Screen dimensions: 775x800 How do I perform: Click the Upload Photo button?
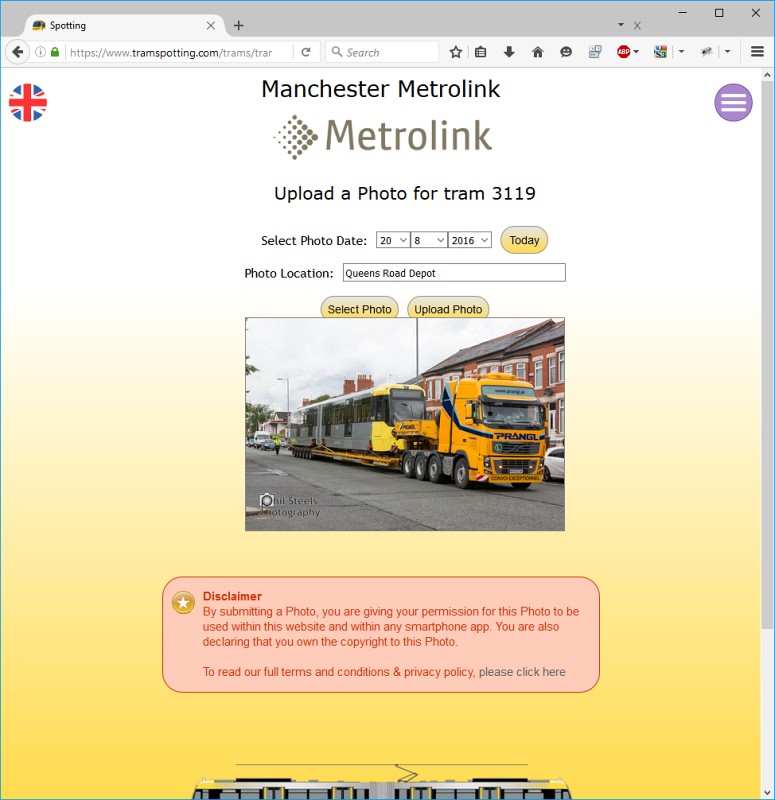(x=448, y=308)
